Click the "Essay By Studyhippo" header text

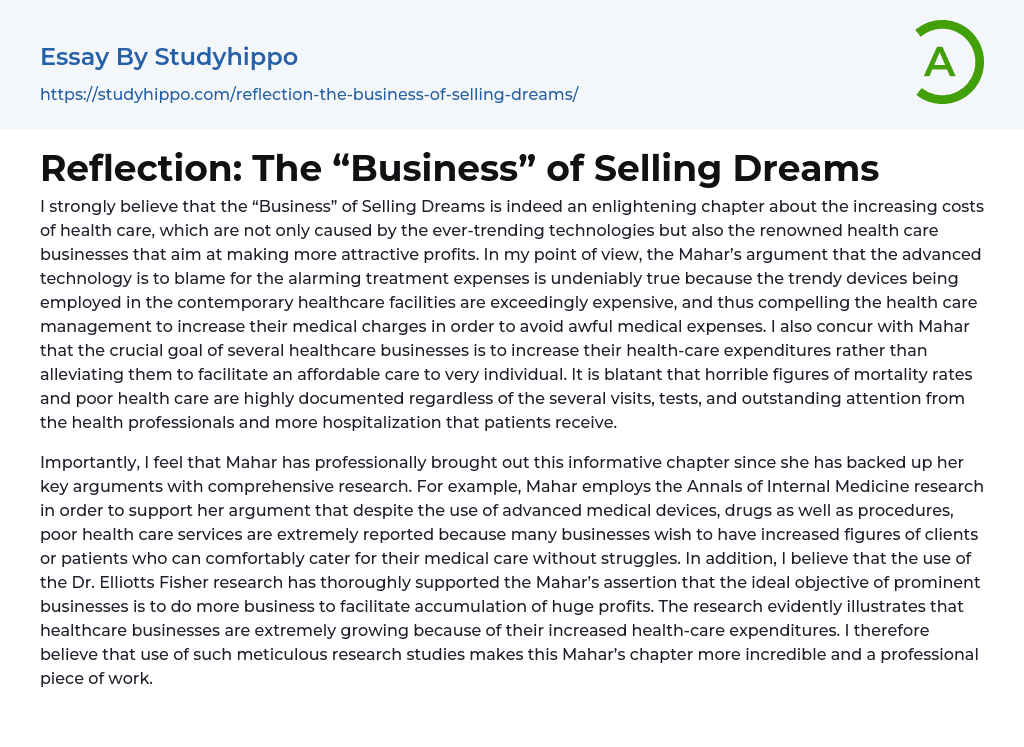tap(169, 57)
